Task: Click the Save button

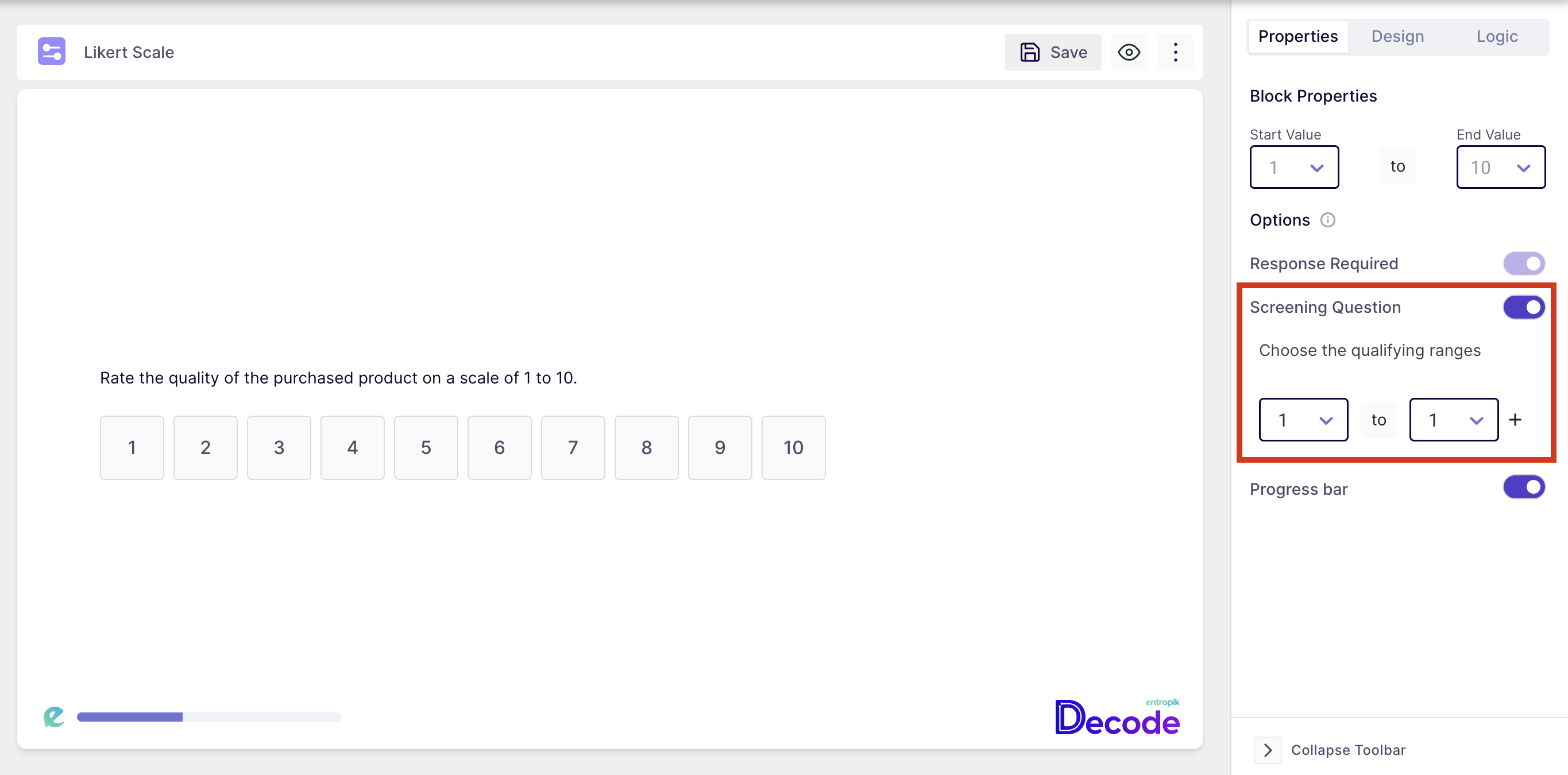Action: pyautogui.click(x=1052, y=52)
